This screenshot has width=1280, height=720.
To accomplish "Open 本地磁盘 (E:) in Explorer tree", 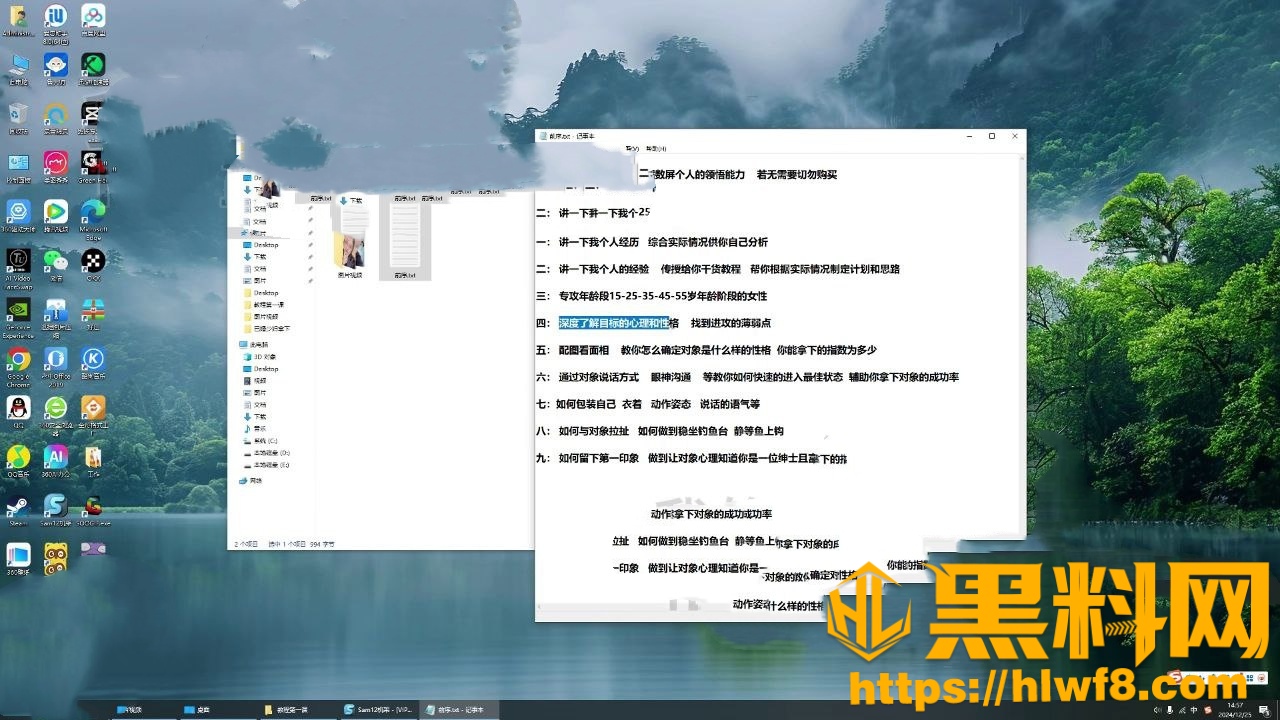I will click(x=266, y=464).
